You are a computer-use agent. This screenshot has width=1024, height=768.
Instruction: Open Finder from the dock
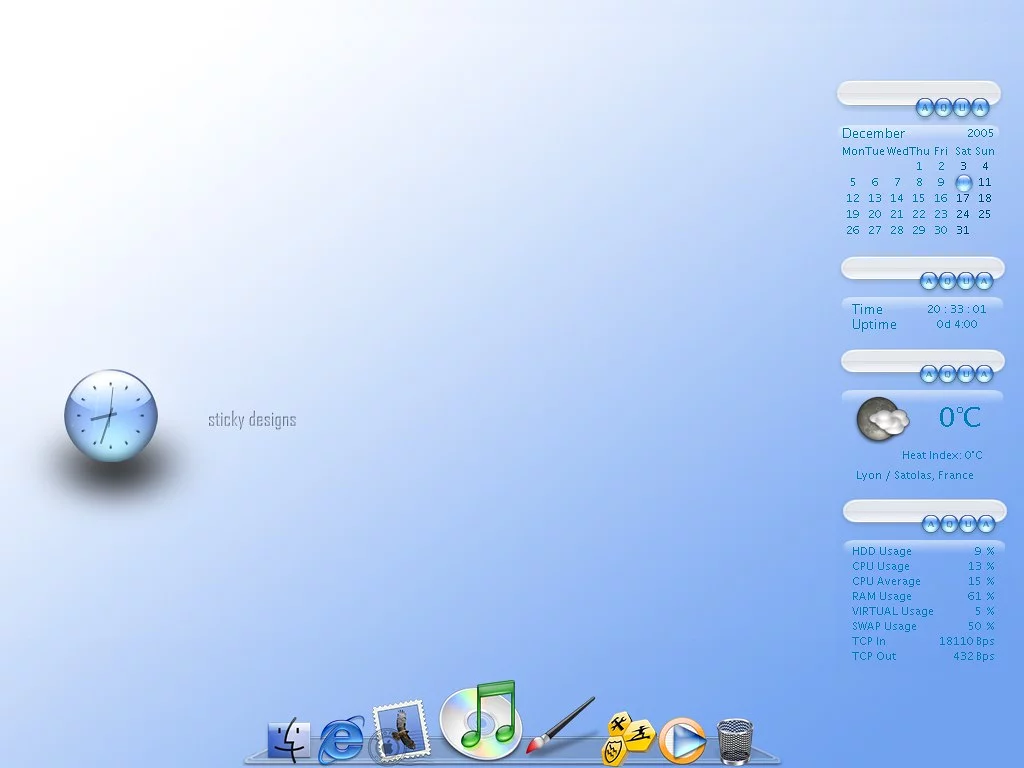click(288, 740)
